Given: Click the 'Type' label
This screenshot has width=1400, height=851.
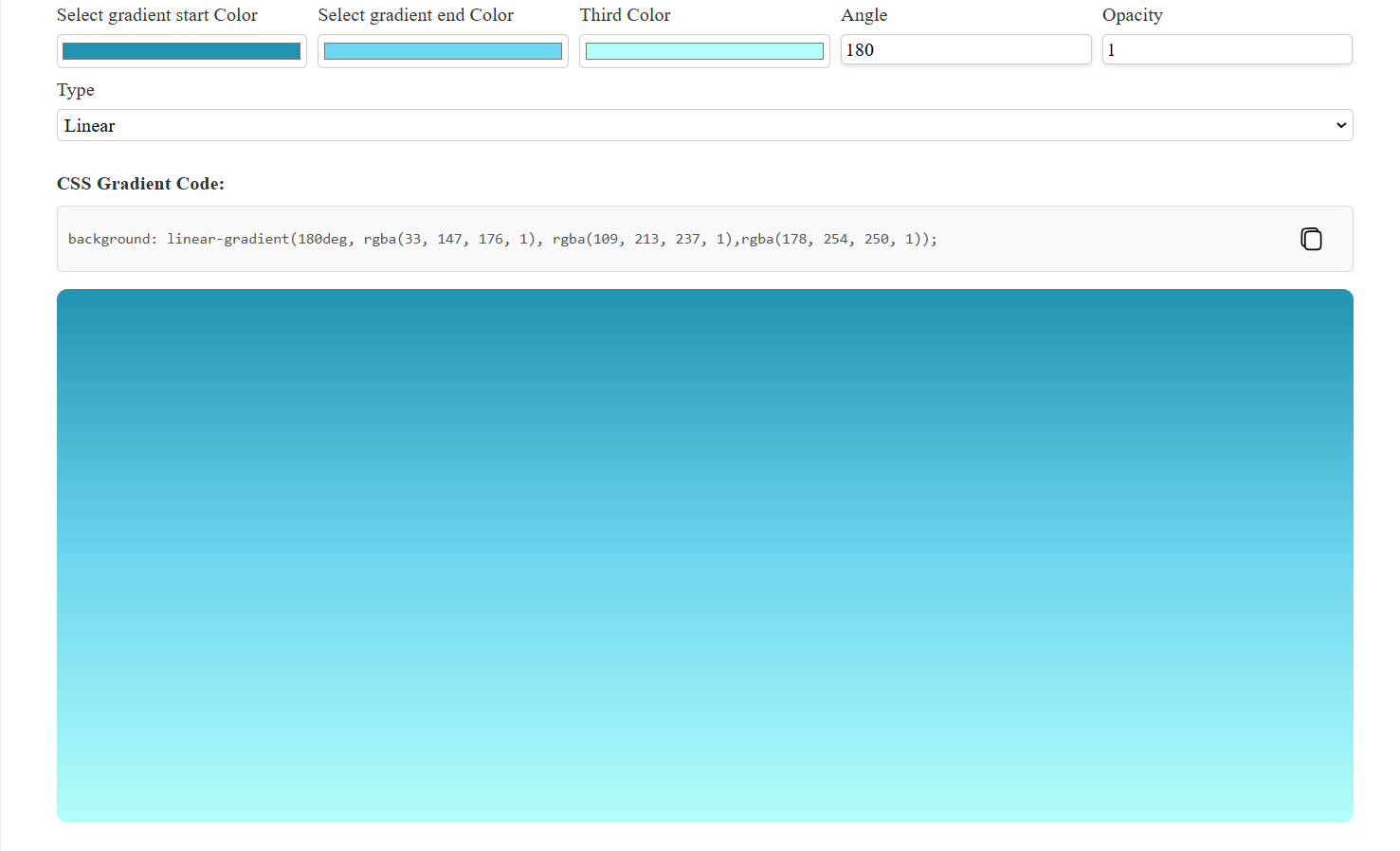Looking at the screenshot, I should pyautogui.click(x=76, y=90).
